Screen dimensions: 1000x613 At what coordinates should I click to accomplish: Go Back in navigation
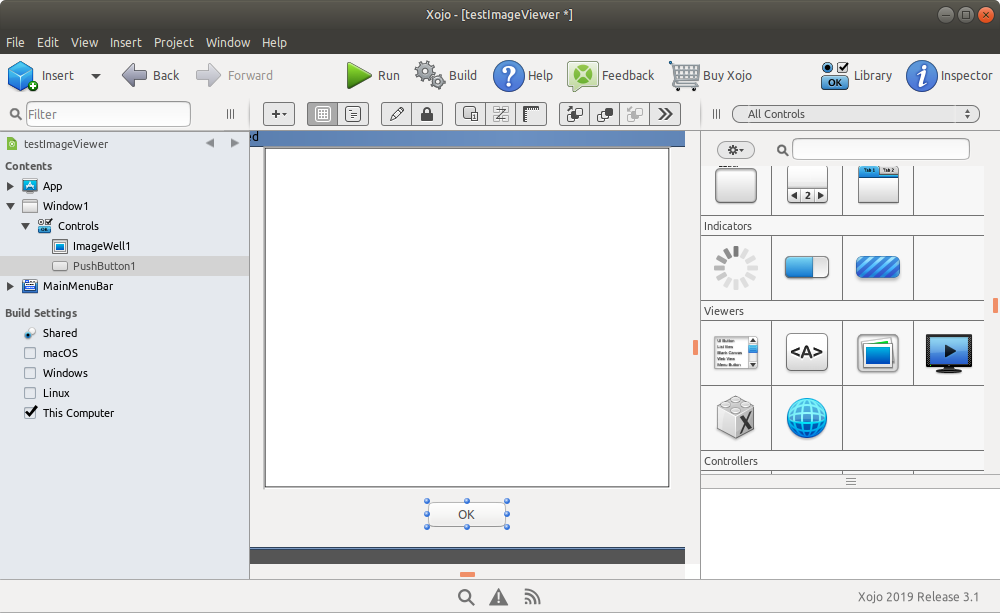click(151, 75)
